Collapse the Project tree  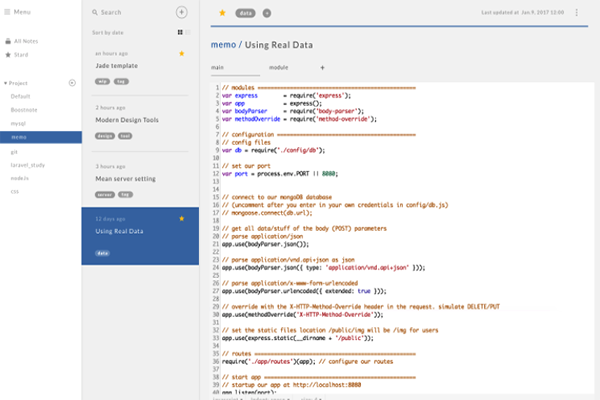5,83
